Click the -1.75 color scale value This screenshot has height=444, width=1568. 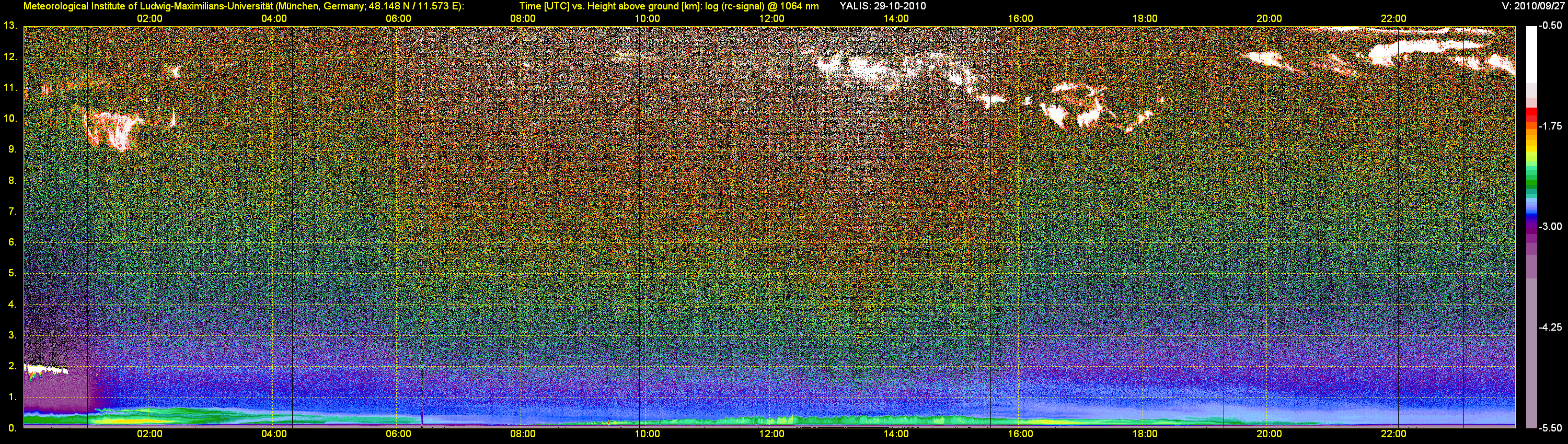pyautogui.click(x=1550, y=126)
